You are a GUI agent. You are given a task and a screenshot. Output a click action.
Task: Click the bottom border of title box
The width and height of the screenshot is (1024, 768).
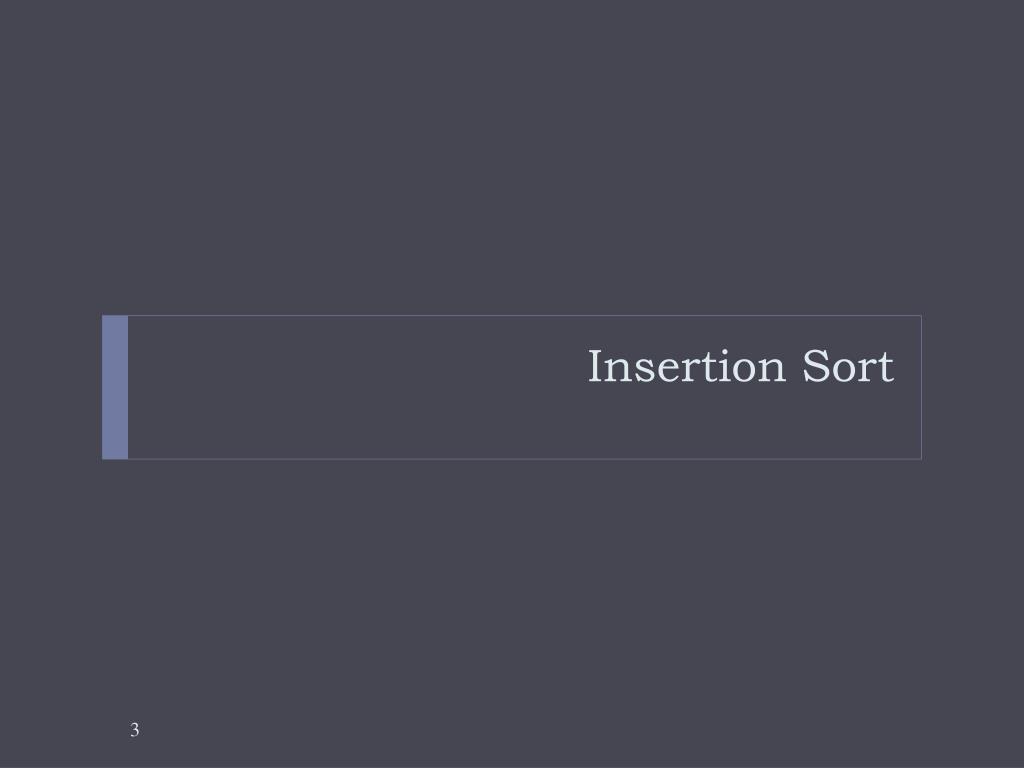525,459
